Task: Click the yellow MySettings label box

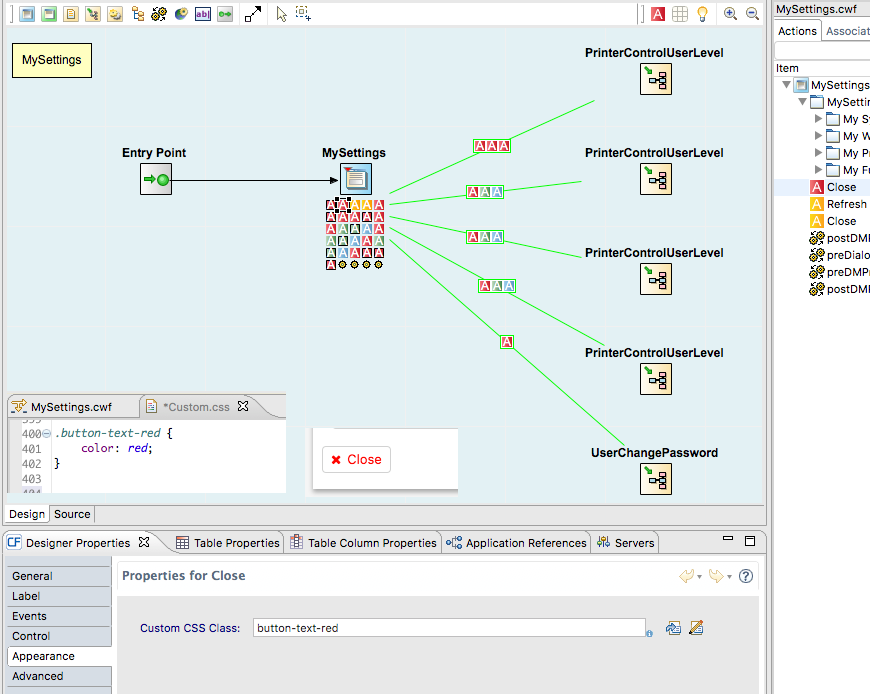Action: point(52,60)
